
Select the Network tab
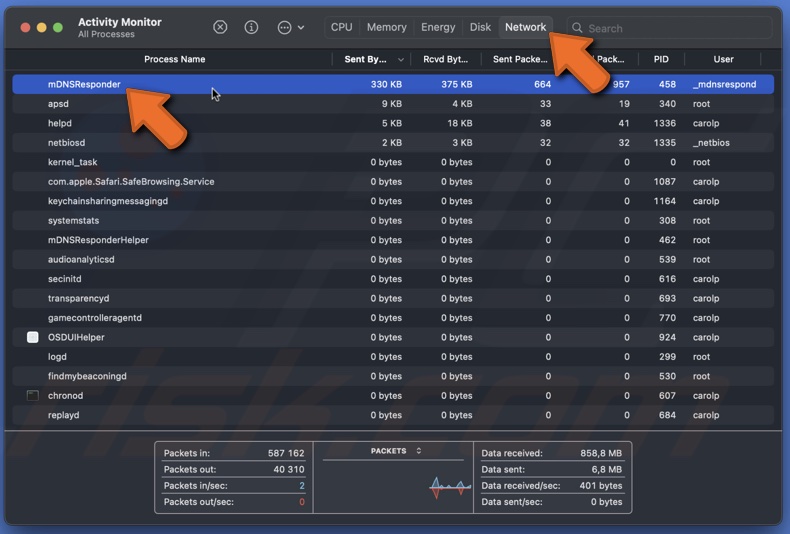pos(525,27)
